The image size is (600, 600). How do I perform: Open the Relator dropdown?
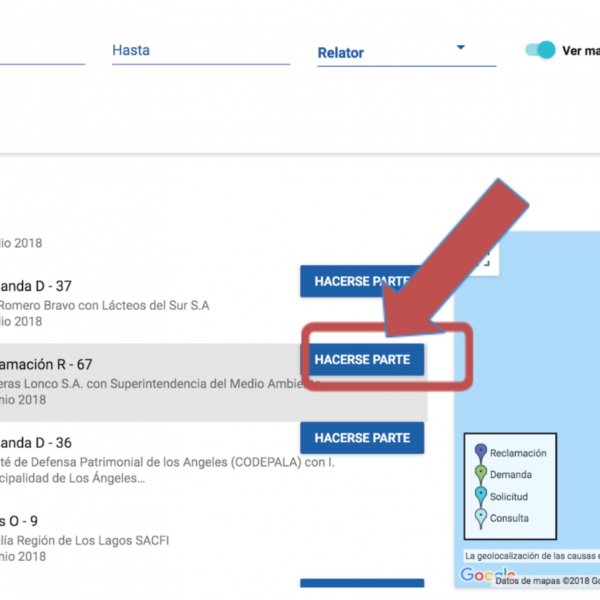(405, 53)
